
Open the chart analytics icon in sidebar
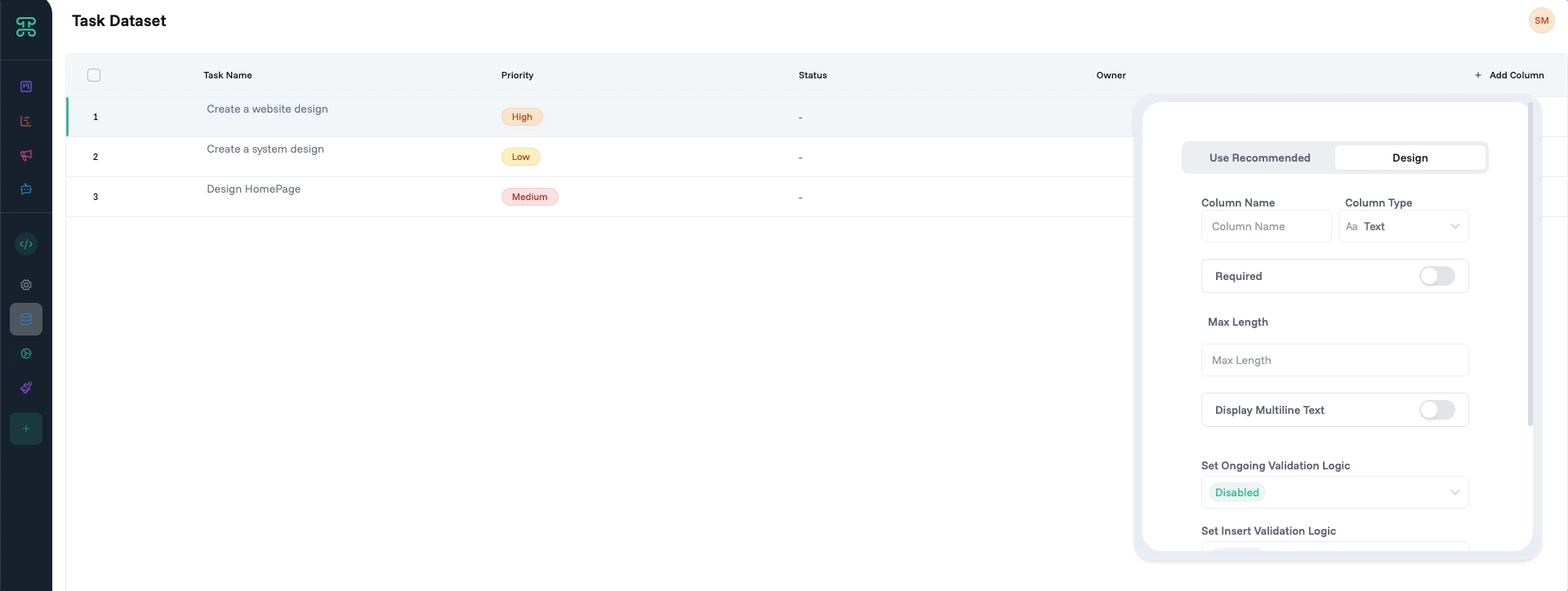26,121
